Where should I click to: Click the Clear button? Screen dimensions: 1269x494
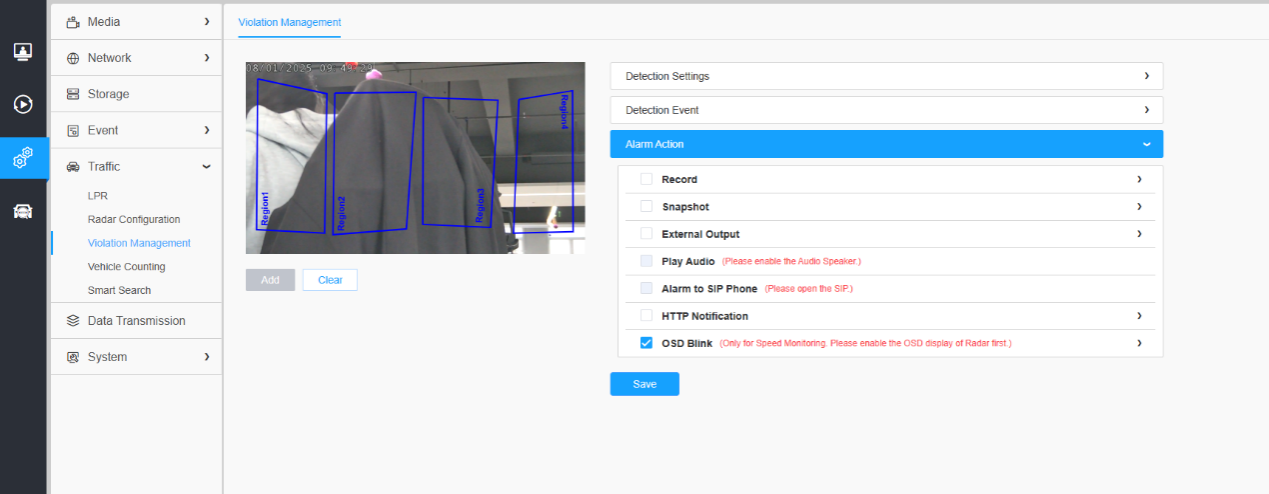330,280
